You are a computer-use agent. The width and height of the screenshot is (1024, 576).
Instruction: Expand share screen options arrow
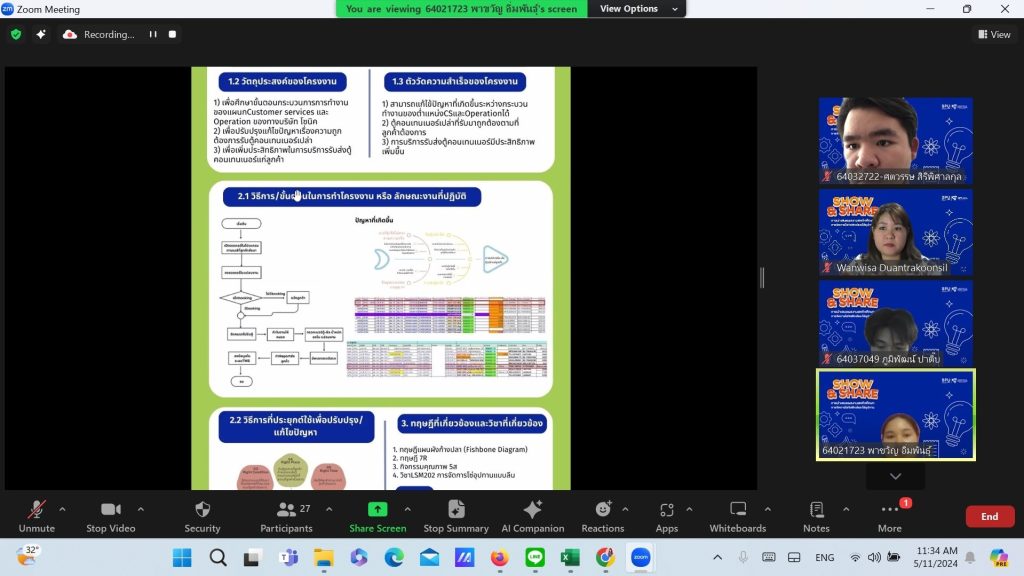408,509
